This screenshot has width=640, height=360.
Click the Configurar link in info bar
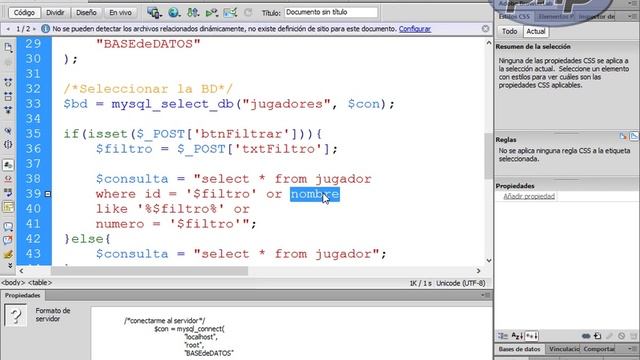(x=415, y=29)
